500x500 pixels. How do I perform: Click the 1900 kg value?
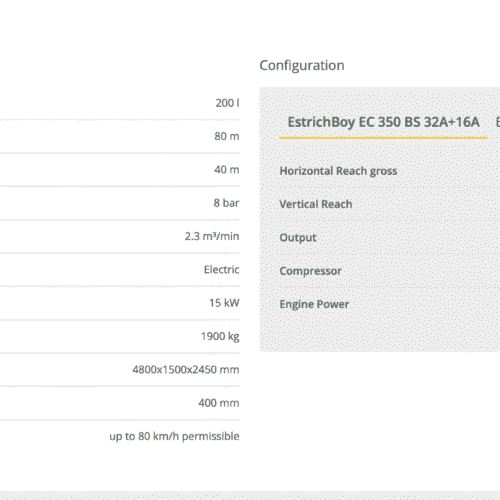coord(220,337)
